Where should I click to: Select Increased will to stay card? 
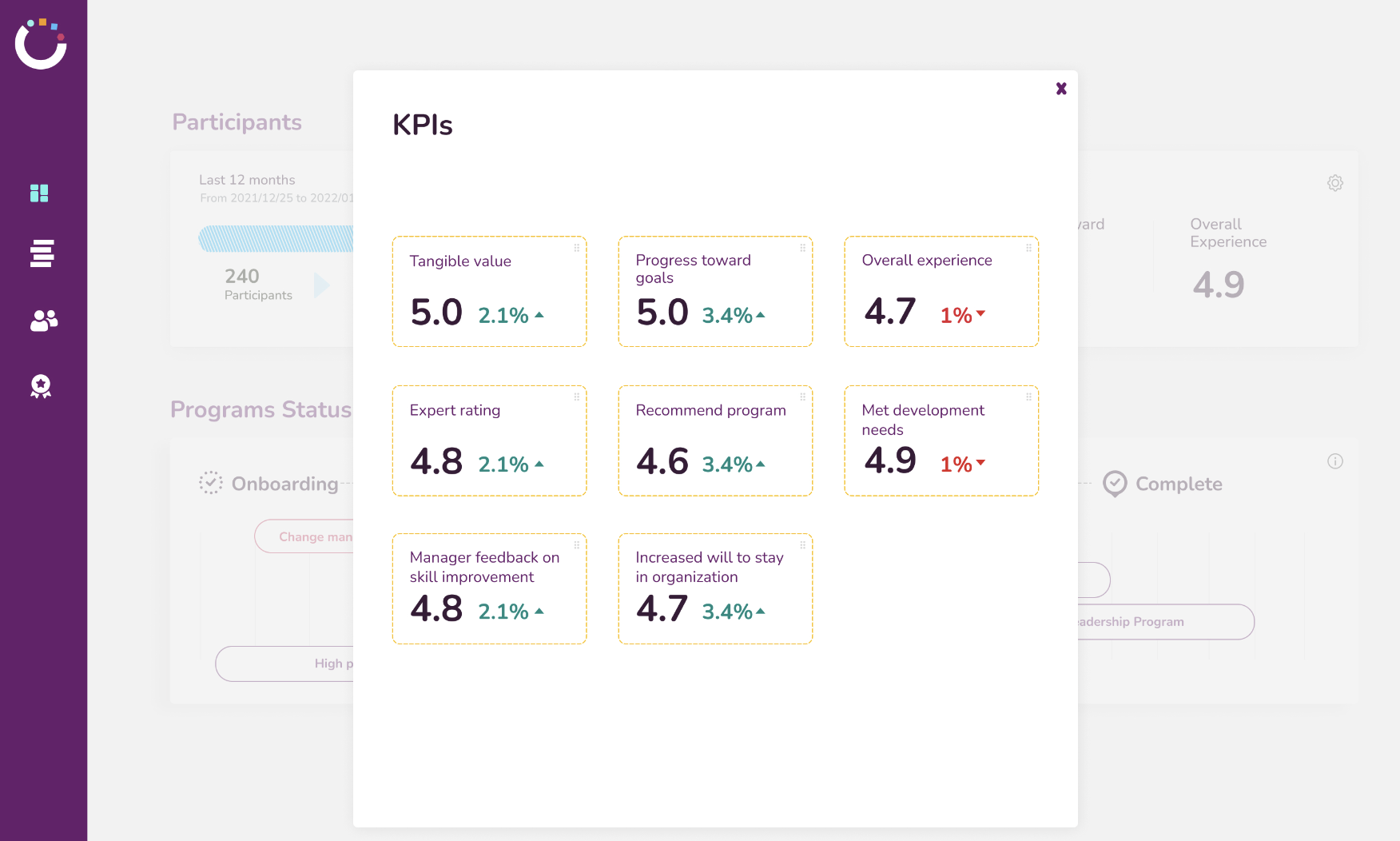coord(715,588)
